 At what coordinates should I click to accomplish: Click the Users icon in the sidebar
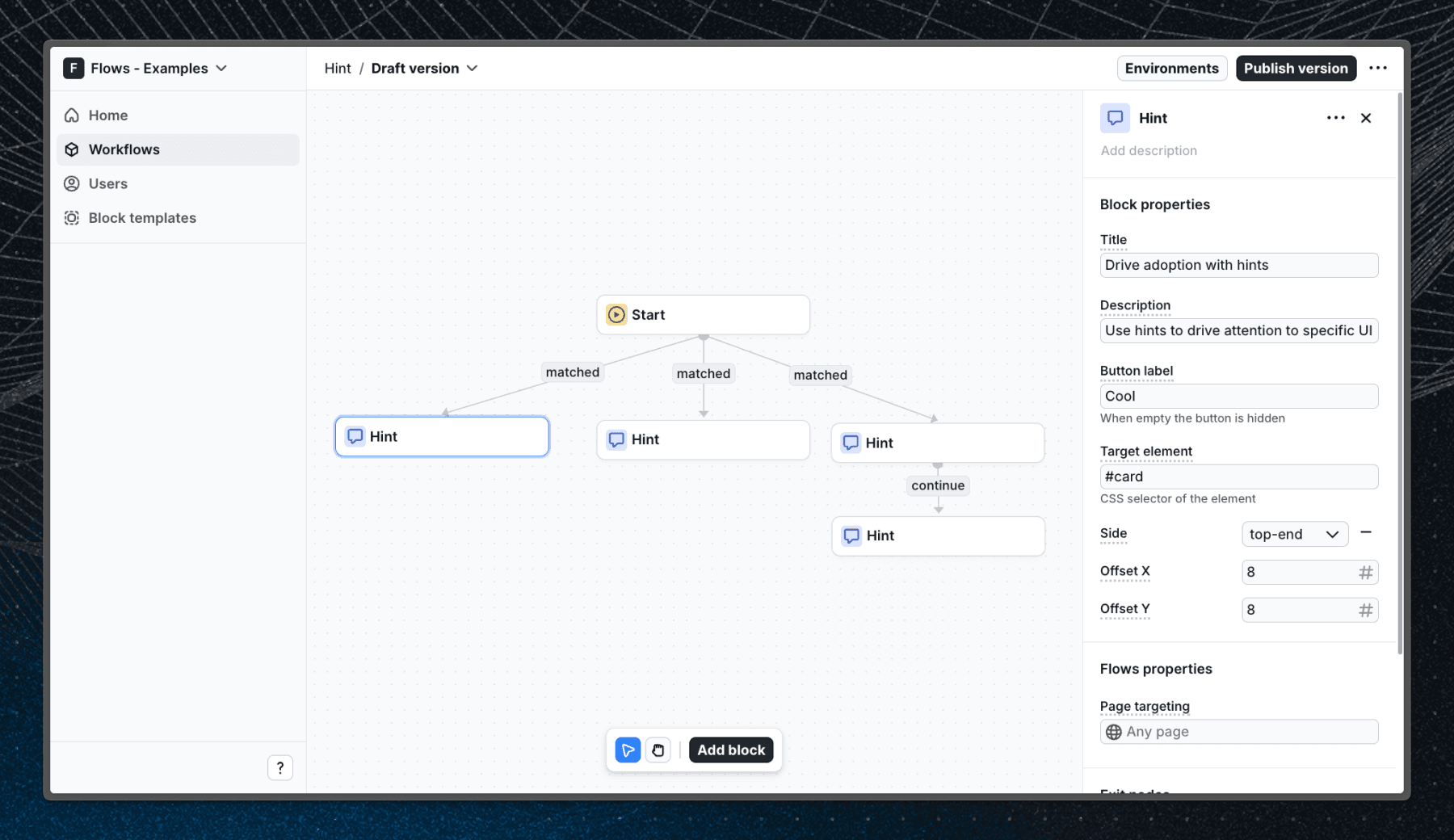tap(72, 183)
